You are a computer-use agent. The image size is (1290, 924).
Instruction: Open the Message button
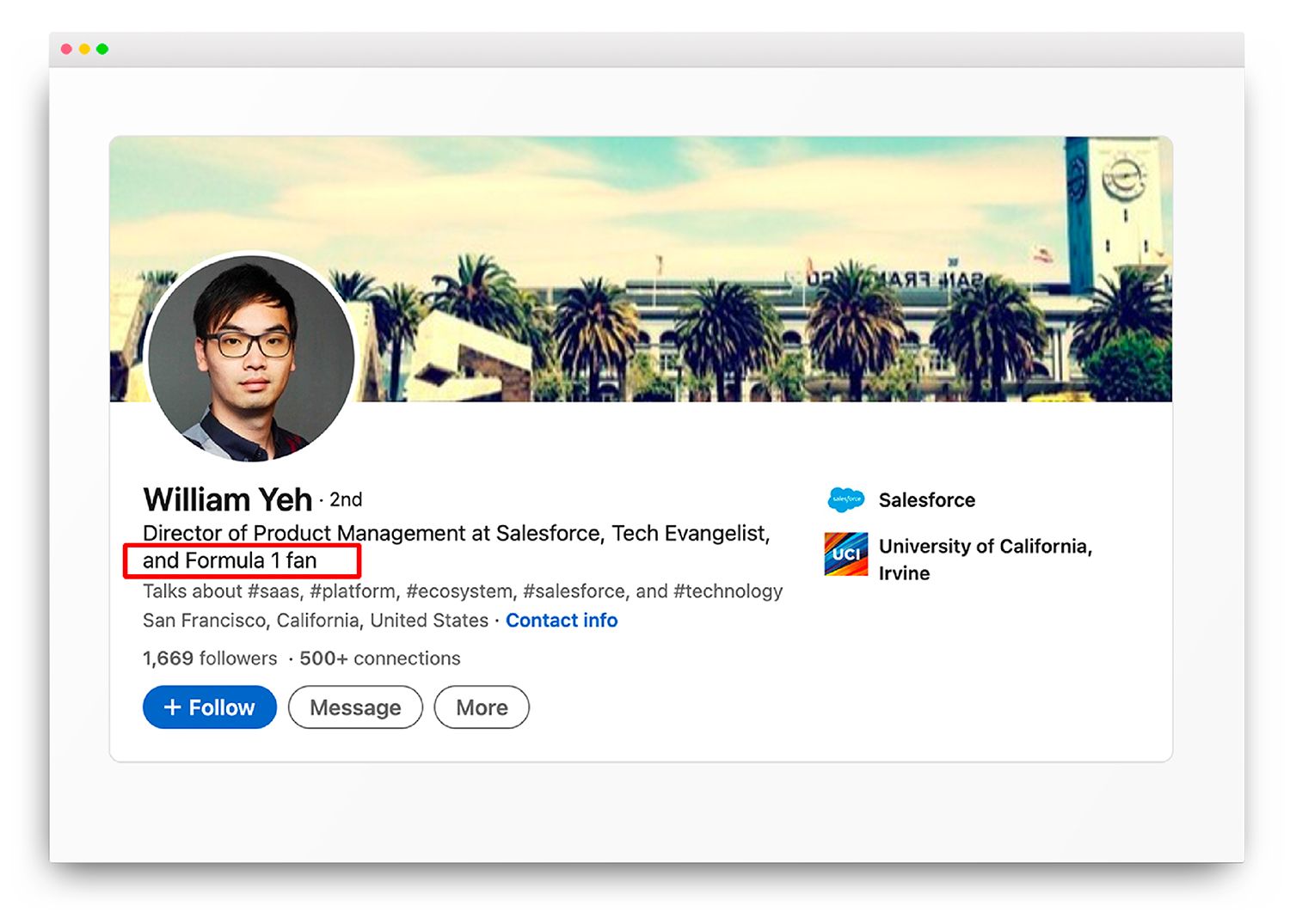pyautogui.click(x=355, y=707)
